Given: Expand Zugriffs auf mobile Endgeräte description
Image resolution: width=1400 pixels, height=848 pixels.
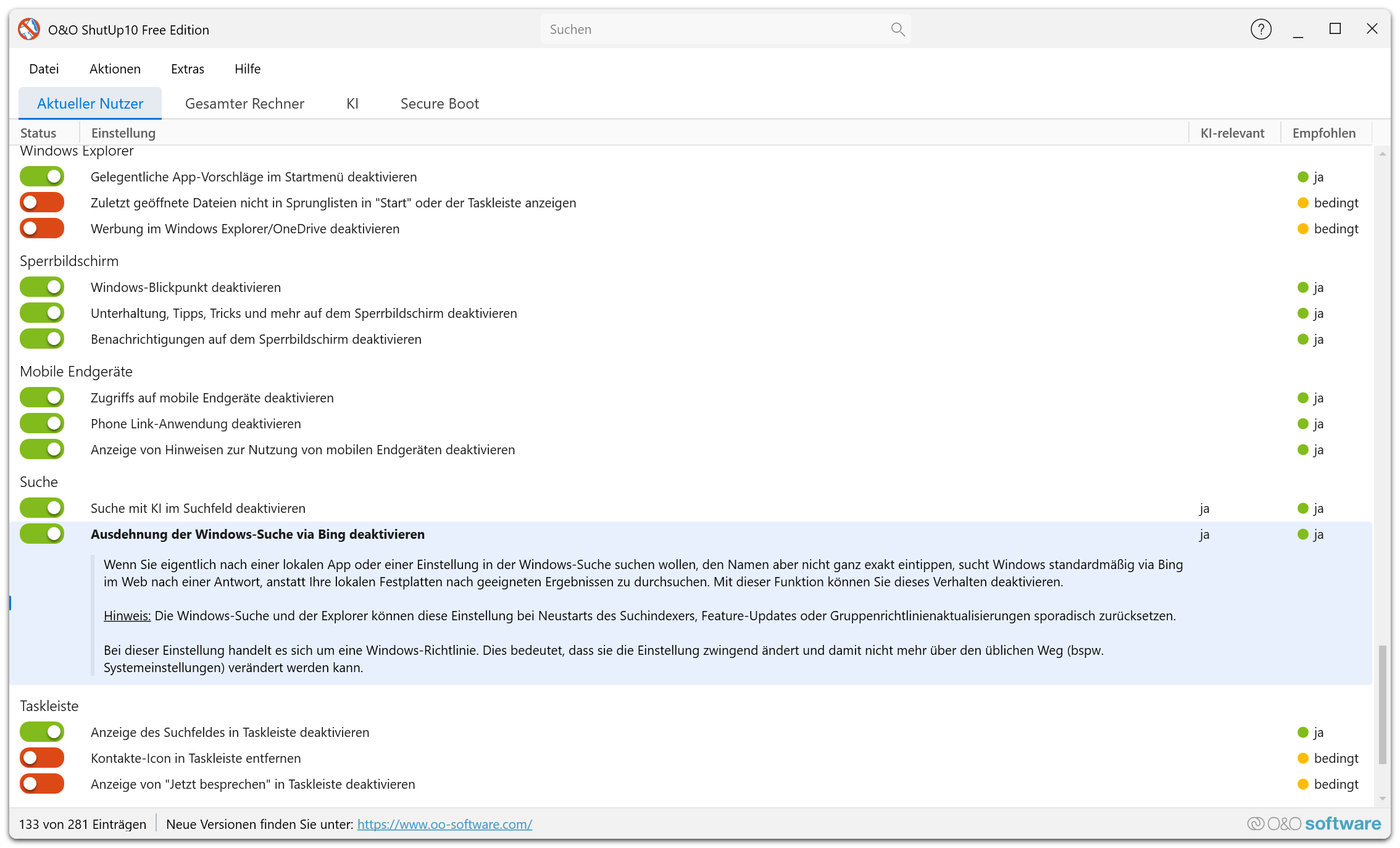Looking at the screenshot, I should [x=212, y=398].
